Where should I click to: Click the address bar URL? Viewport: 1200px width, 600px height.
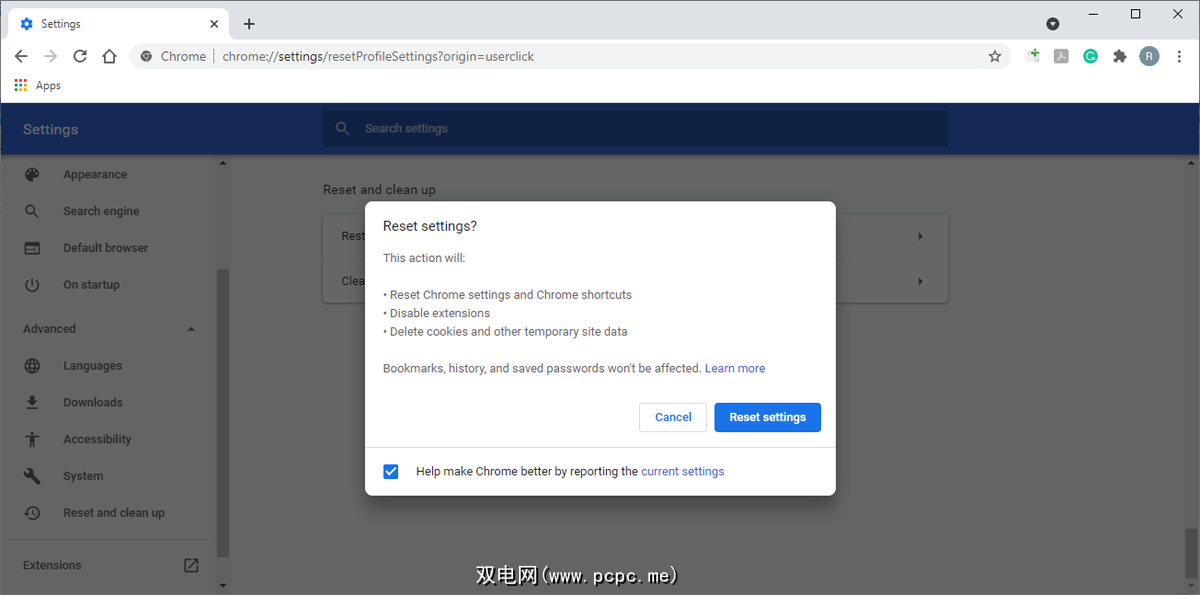(378, 56)
